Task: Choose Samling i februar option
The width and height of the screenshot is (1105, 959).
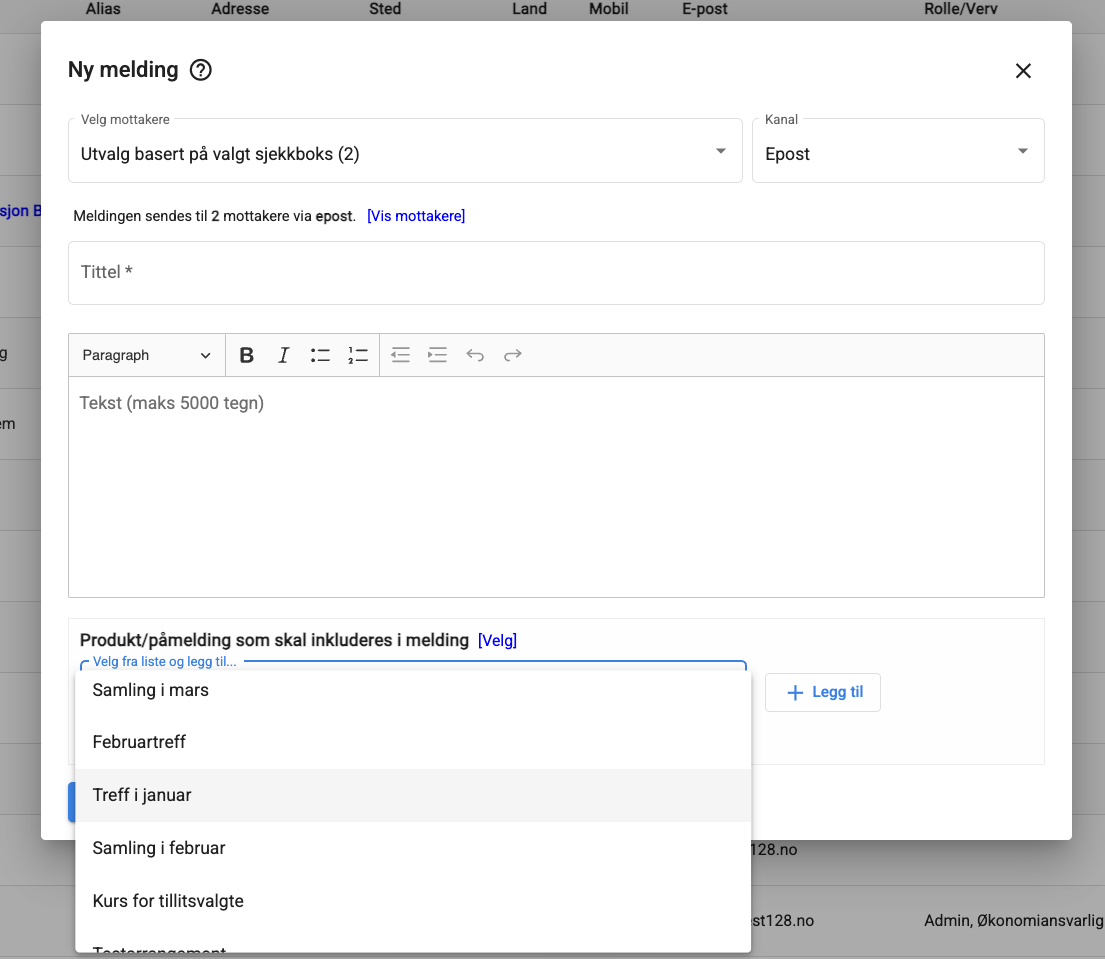Action: tap(413, 848)
